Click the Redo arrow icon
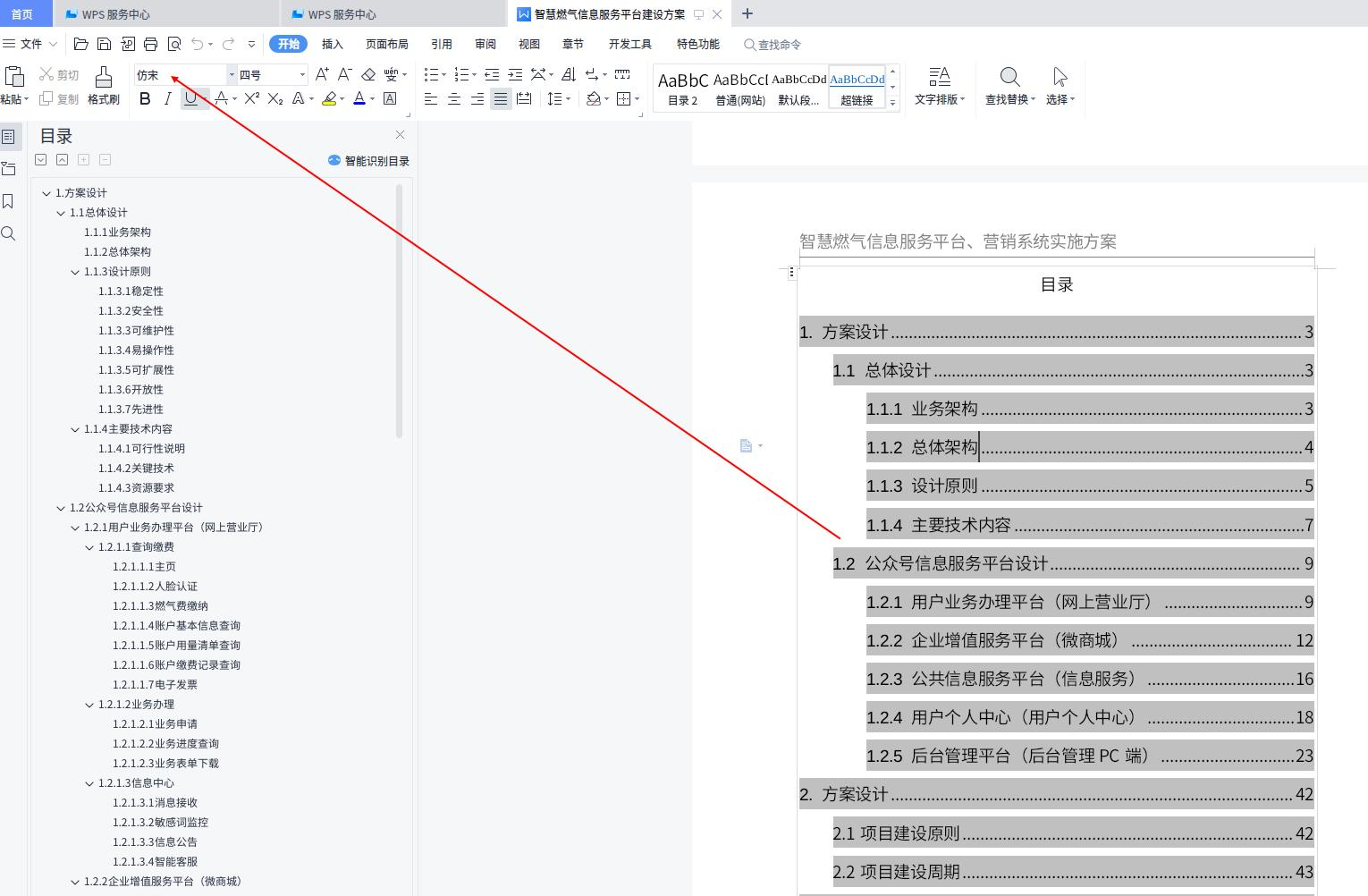The image size is (1368, 896). 228,44
